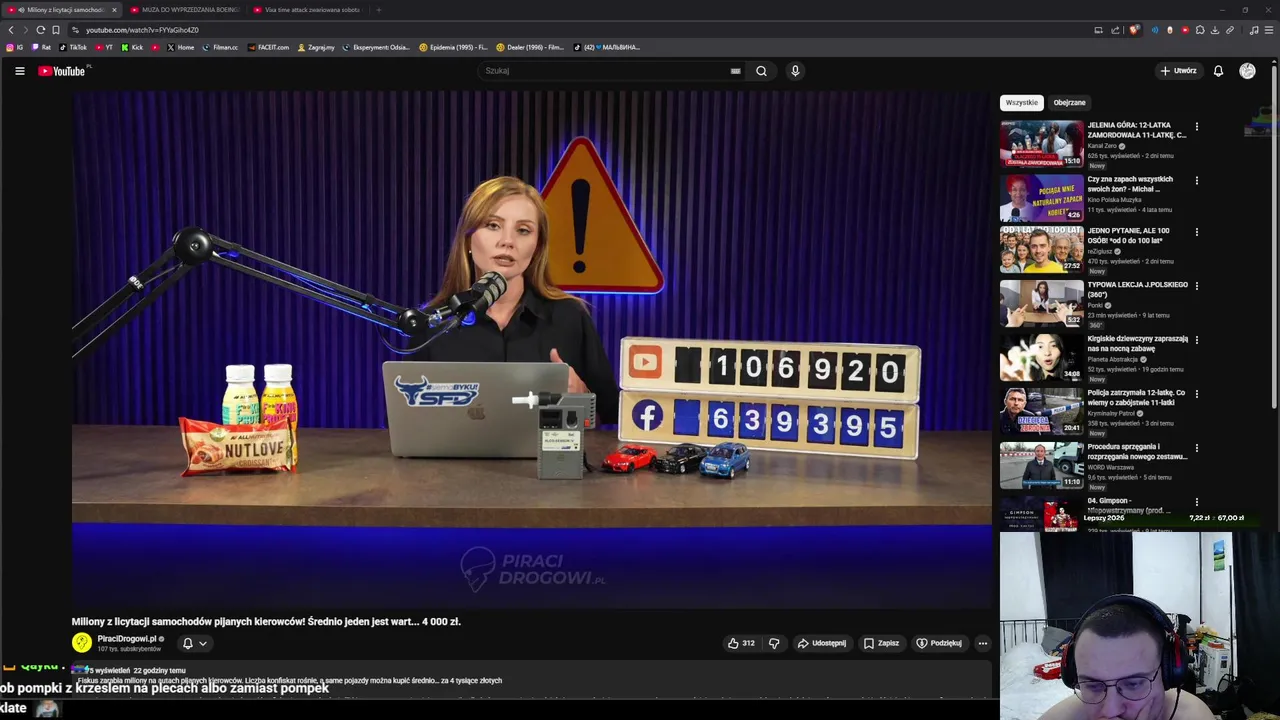
Task: Open the account avatar menu
Action: tap(1247, 71)
